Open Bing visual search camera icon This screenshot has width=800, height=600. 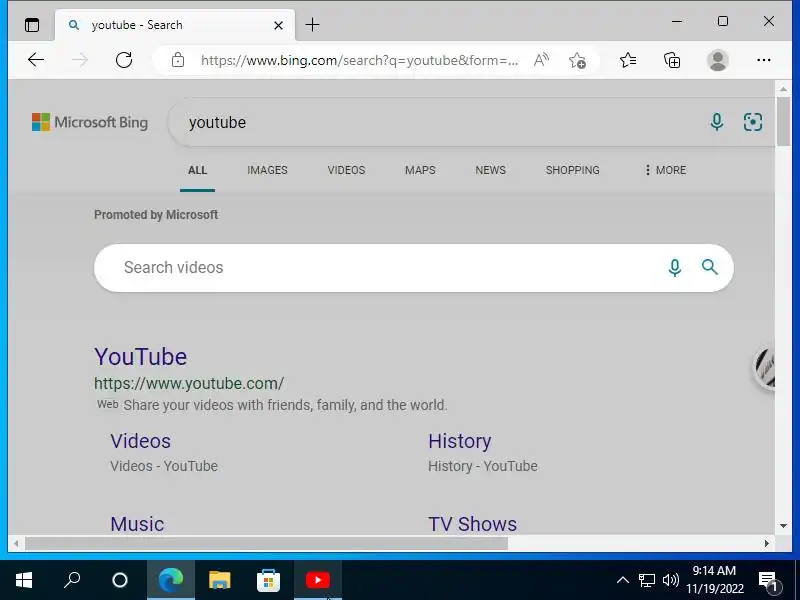click(x=753, y=122)
